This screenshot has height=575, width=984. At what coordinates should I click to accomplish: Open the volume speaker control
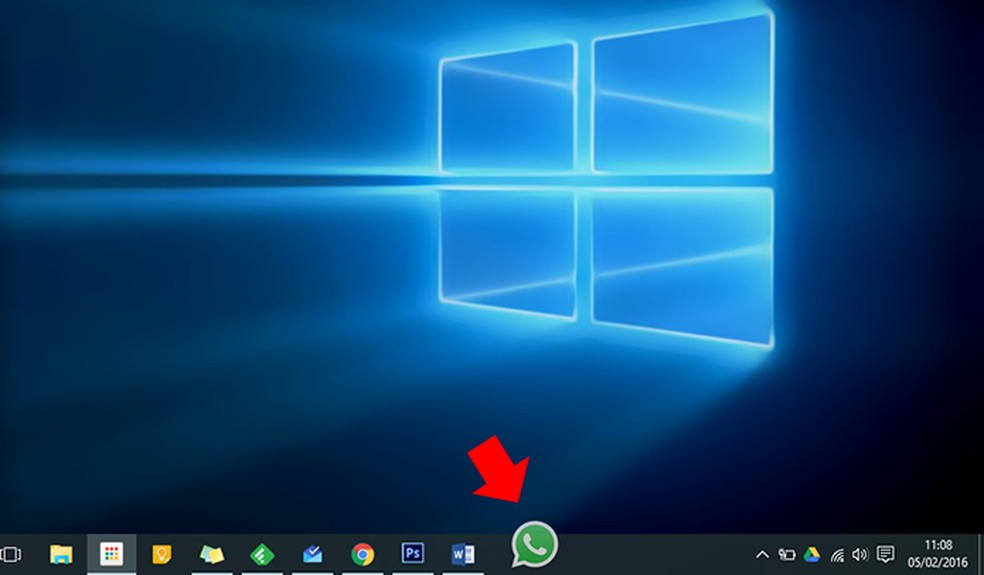click(x=860, y=555)
